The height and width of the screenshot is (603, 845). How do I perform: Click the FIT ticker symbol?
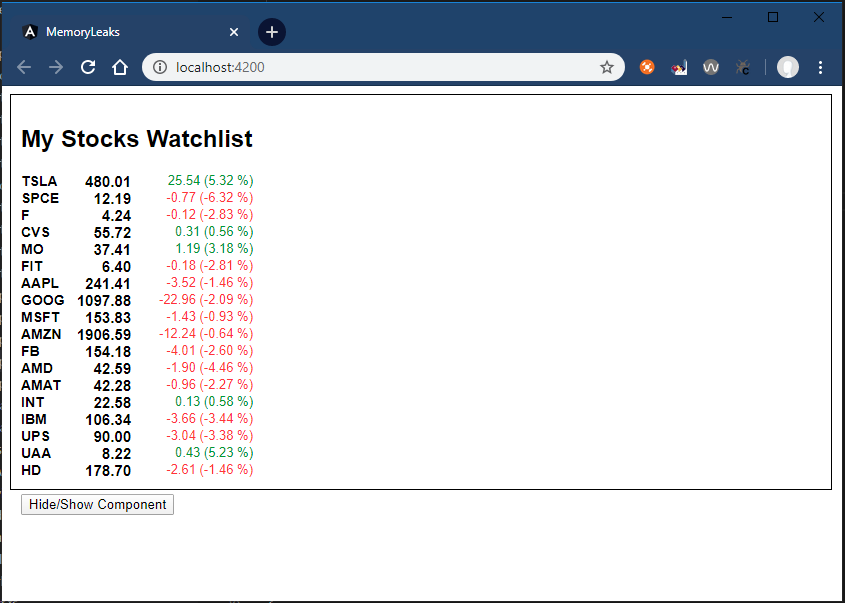pos(32,266)
